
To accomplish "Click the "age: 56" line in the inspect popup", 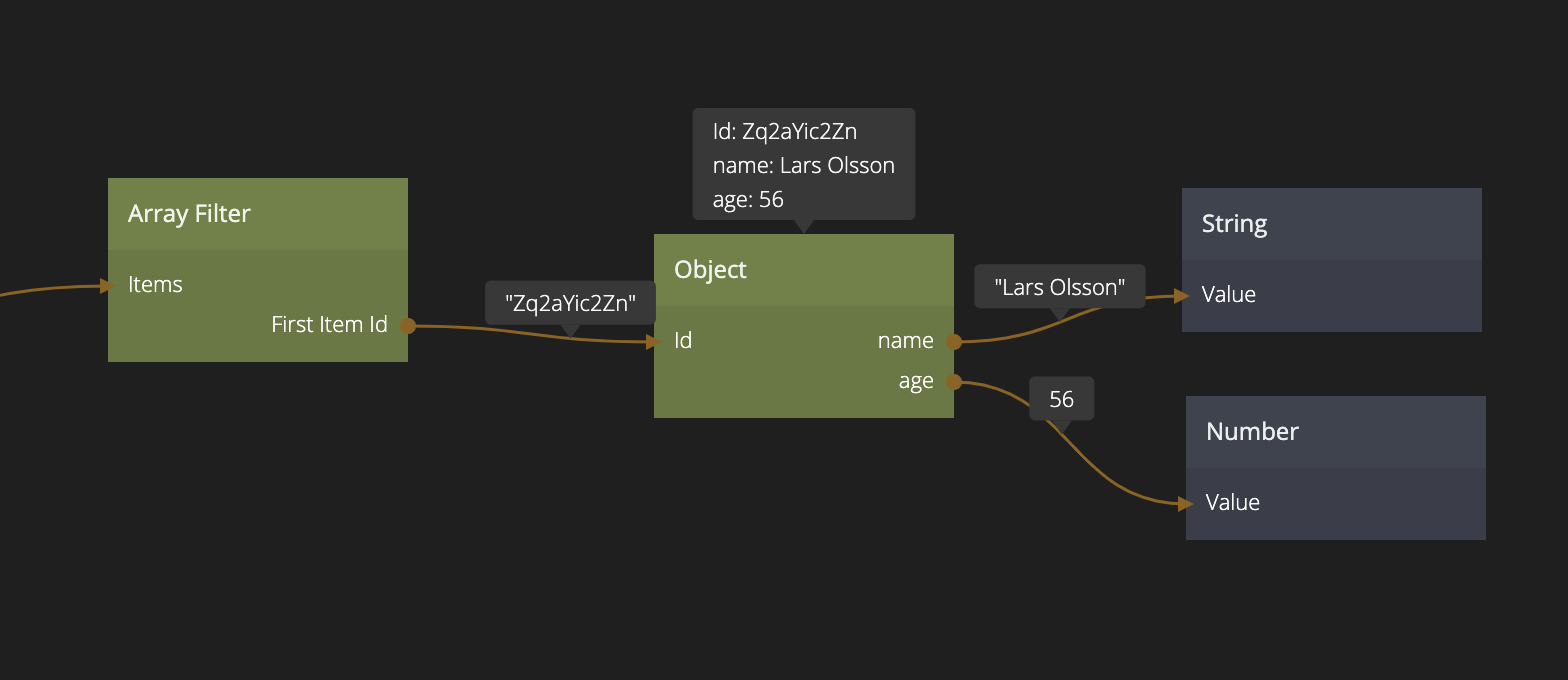I will click(748, 200).
